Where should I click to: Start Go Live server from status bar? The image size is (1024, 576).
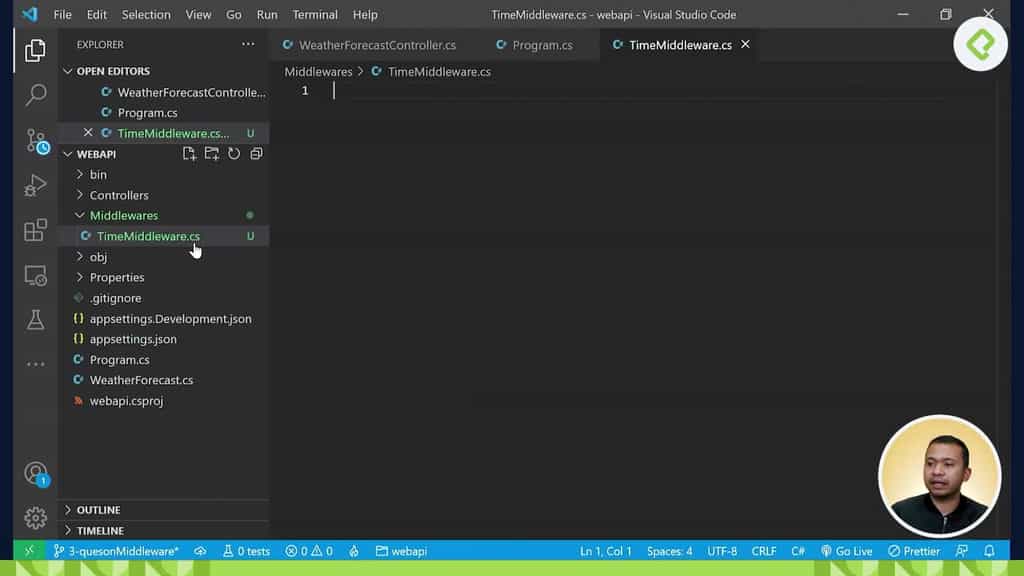pos(848,550)
